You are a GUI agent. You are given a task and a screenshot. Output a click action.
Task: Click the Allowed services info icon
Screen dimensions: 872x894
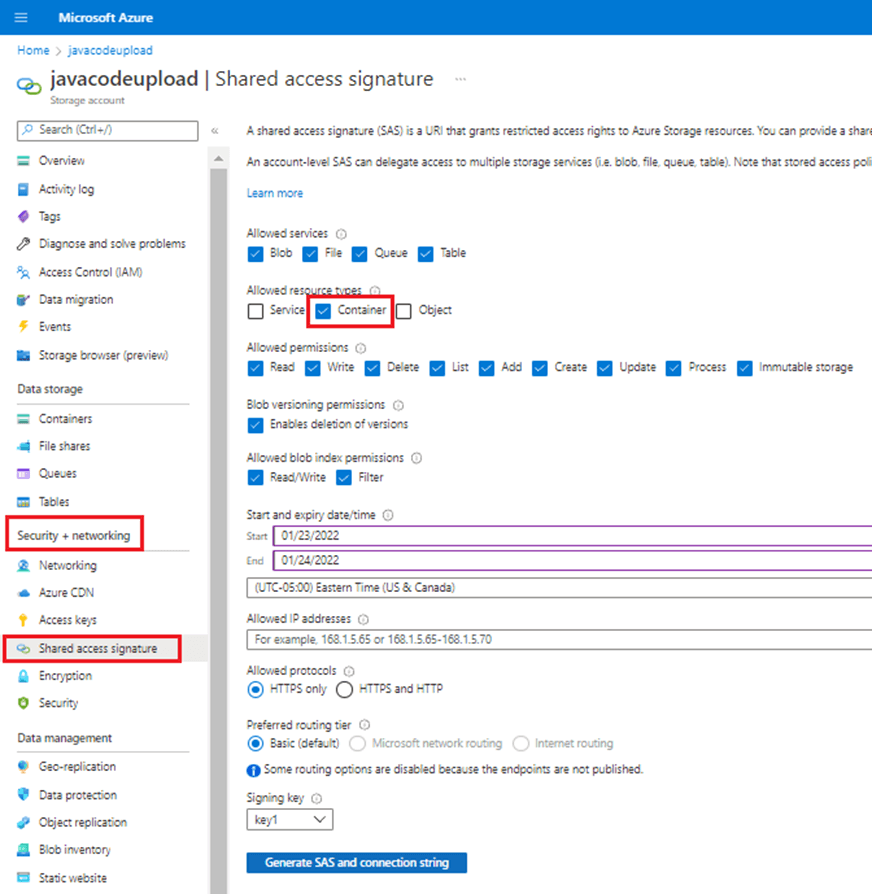[x=341, y=233]
